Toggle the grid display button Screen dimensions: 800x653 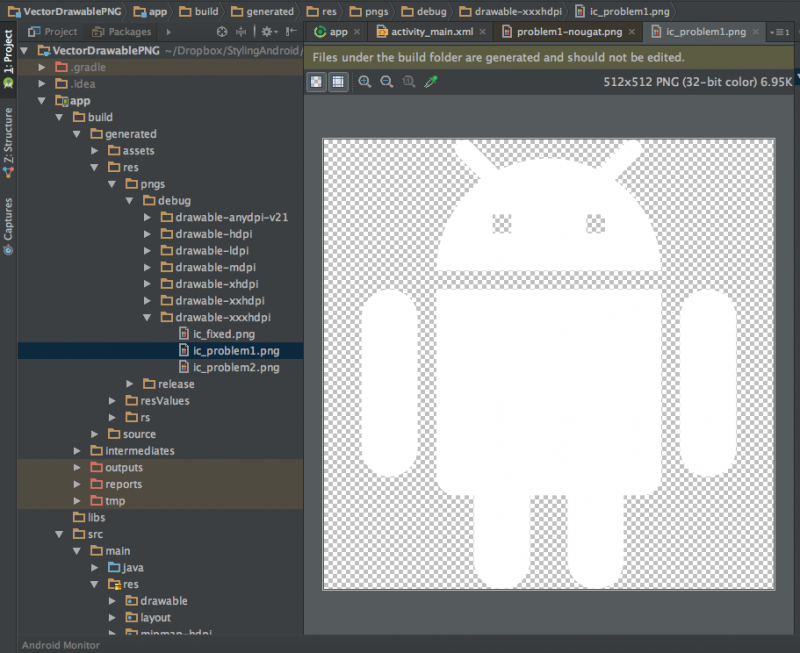point(338,82)
